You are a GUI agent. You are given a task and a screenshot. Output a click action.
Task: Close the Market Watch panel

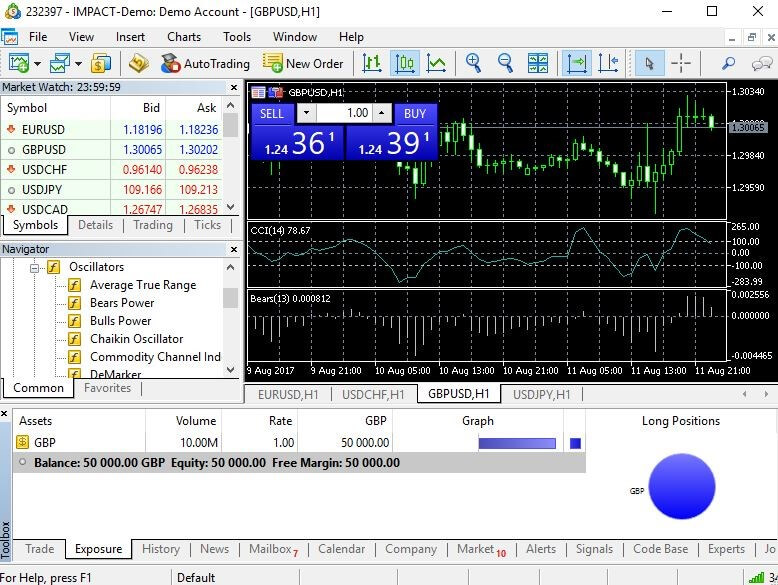234,87
